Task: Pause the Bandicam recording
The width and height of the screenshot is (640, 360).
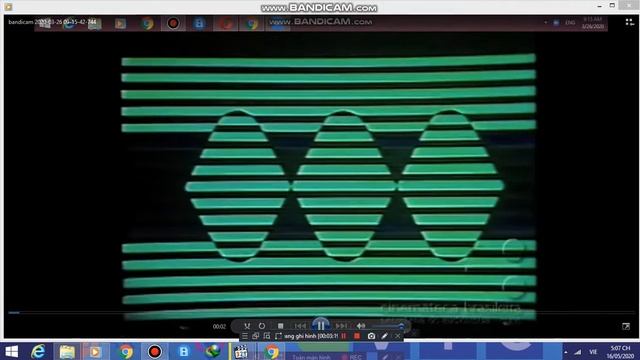Action: point(344,336)
